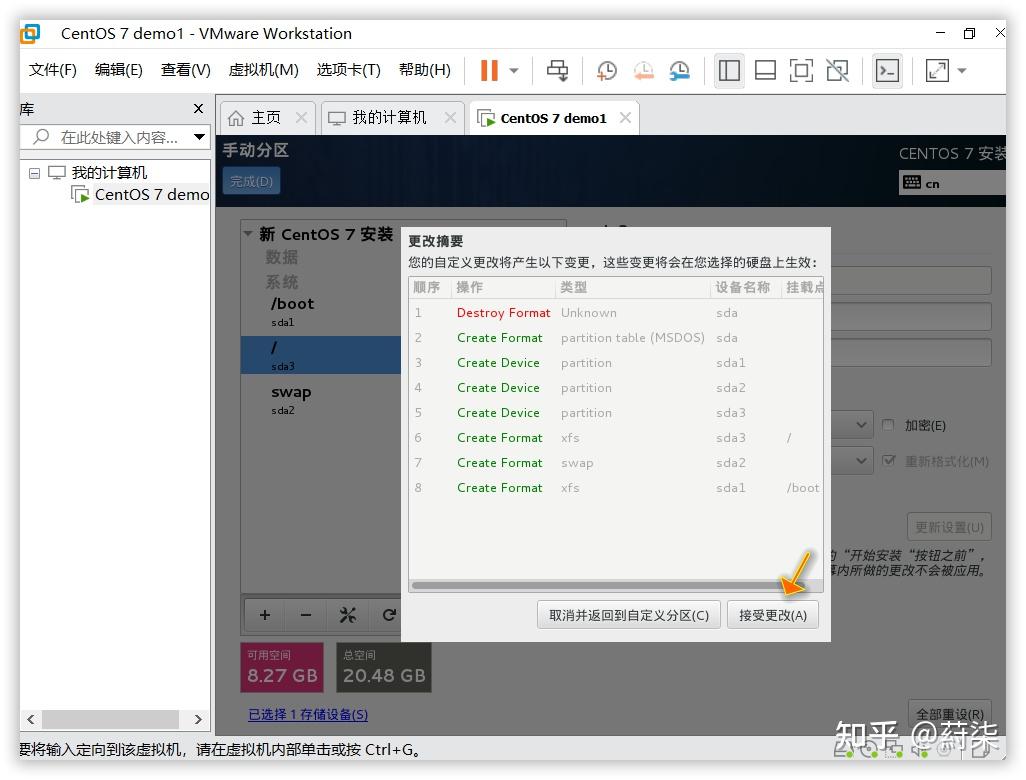1026x780 pixels.
Task: Open the dropdown beside 重新格式化(M)
Action: coord(853,461)
